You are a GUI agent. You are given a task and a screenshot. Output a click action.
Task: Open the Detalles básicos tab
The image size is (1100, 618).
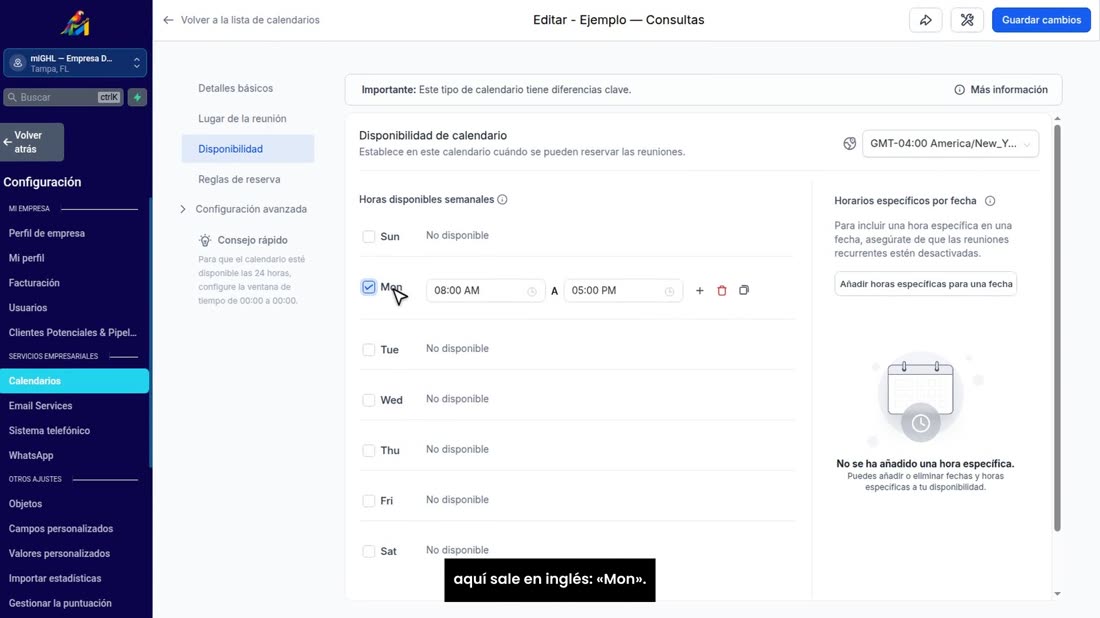pos(236,88)
